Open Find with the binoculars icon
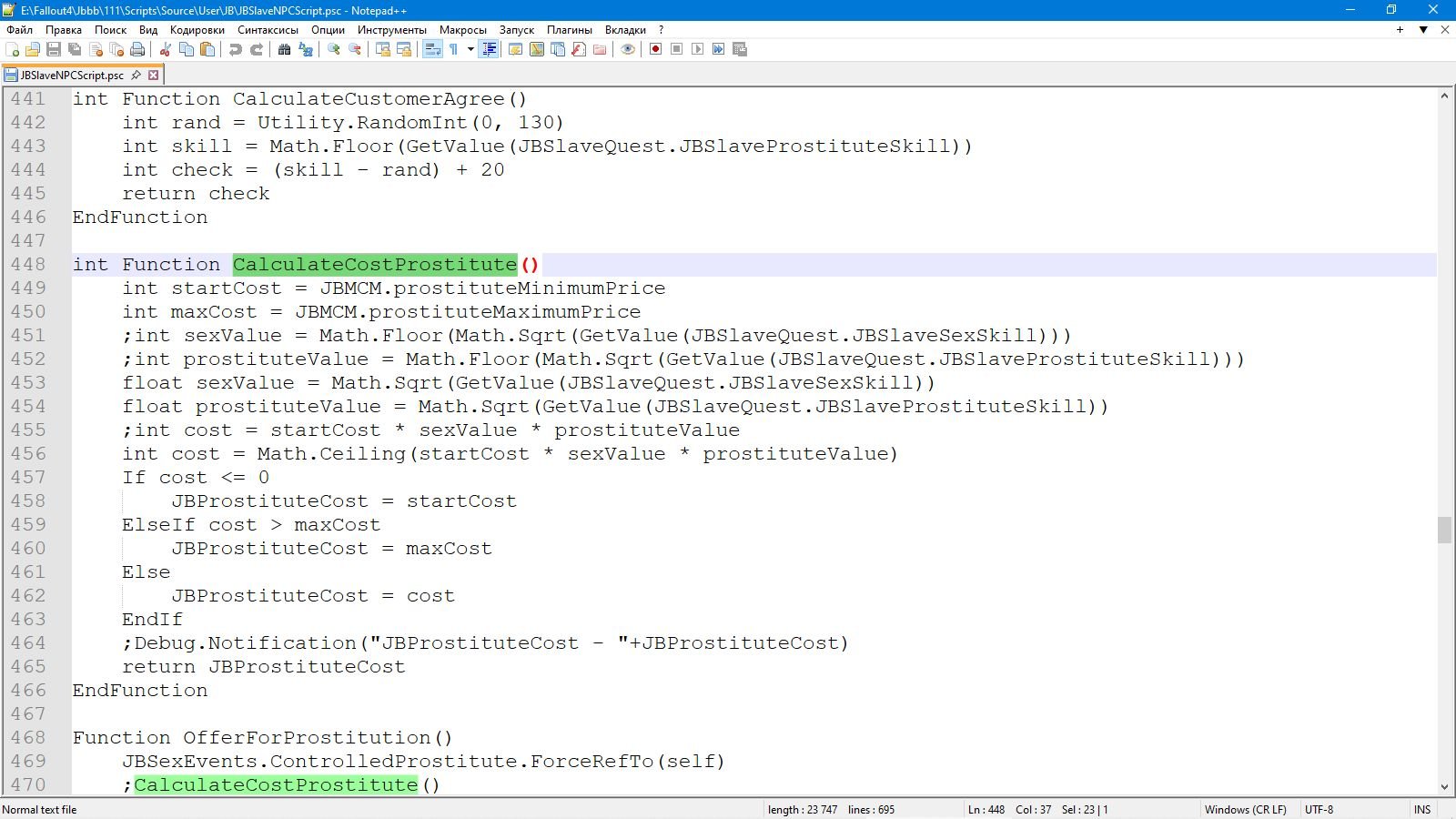The width and height of the screenshot is (1456, 819). 285,49
